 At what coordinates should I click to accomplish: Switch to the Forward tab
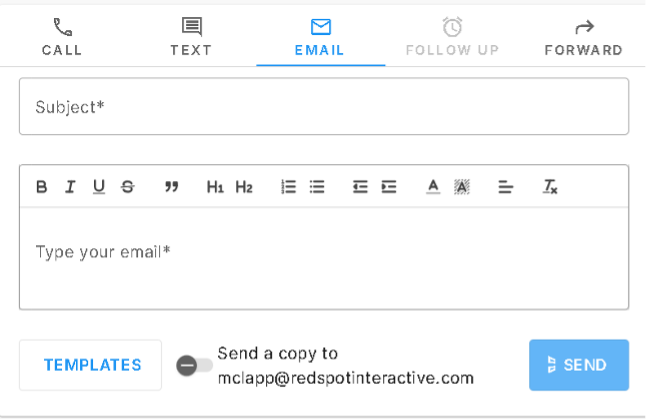[x=584, y=37]
